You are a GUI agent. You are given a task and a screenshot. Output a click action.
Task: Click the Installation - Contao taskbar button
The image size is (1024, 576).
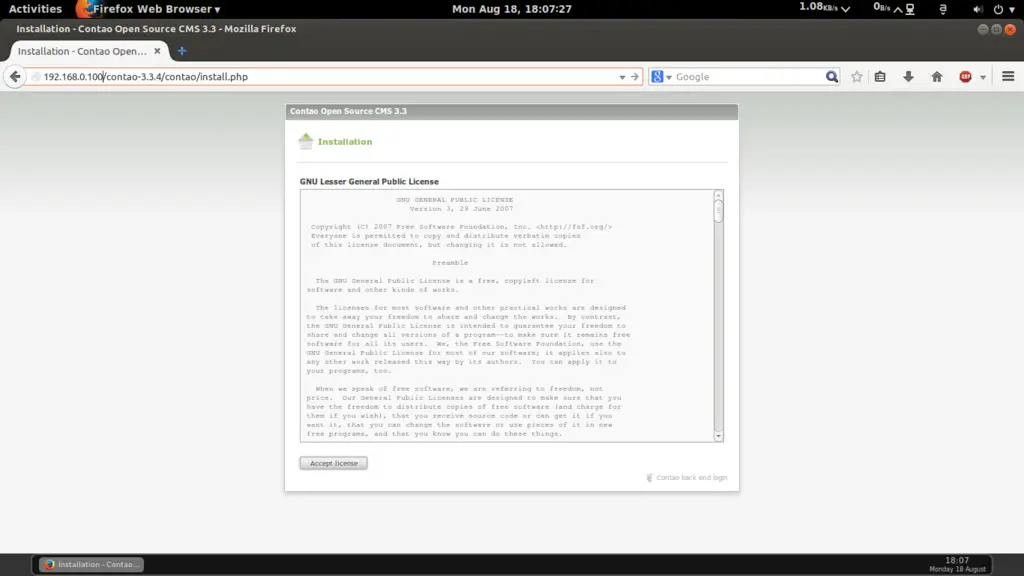coord(91,564)
